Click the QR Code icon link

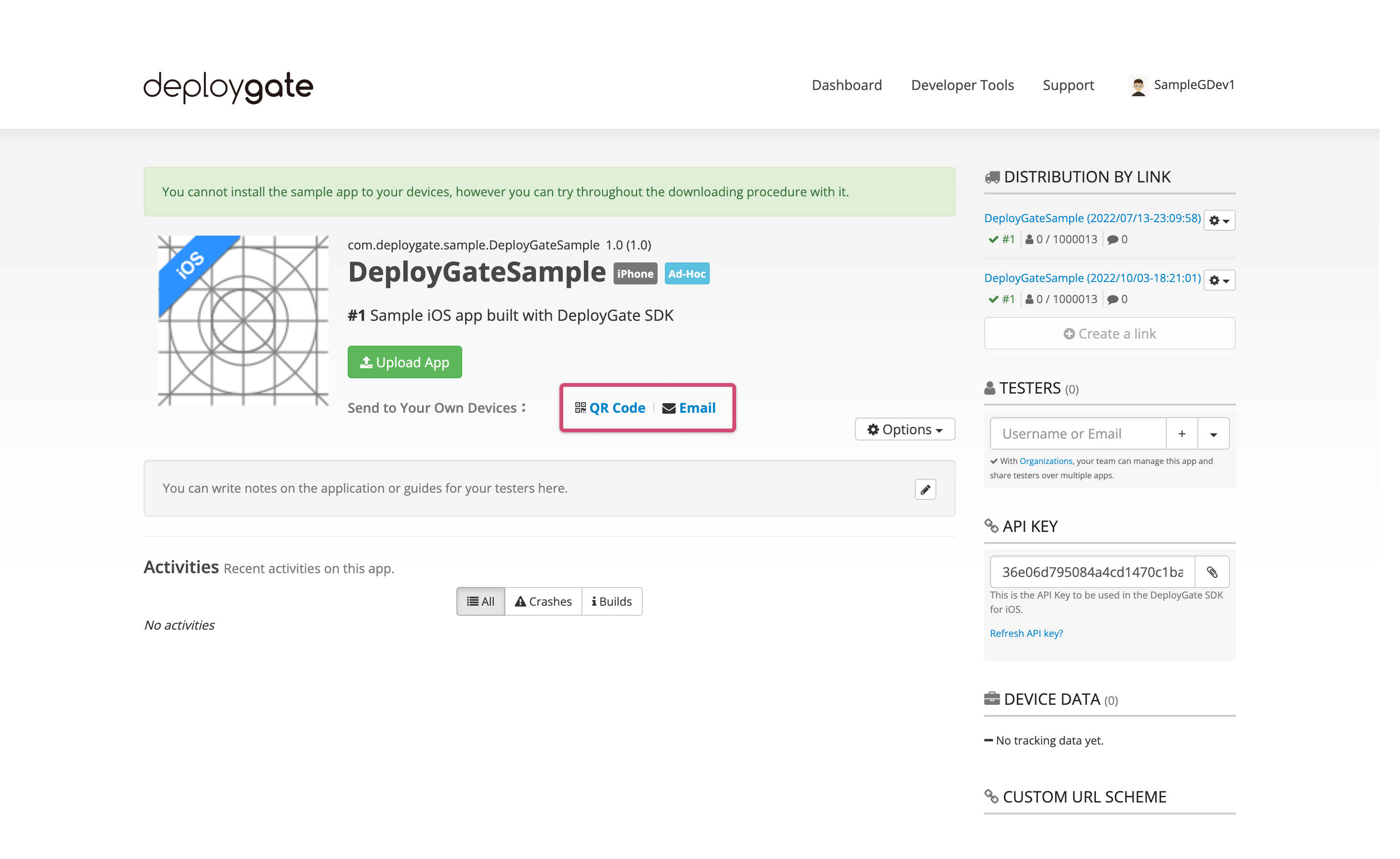[x=610, y=408]
